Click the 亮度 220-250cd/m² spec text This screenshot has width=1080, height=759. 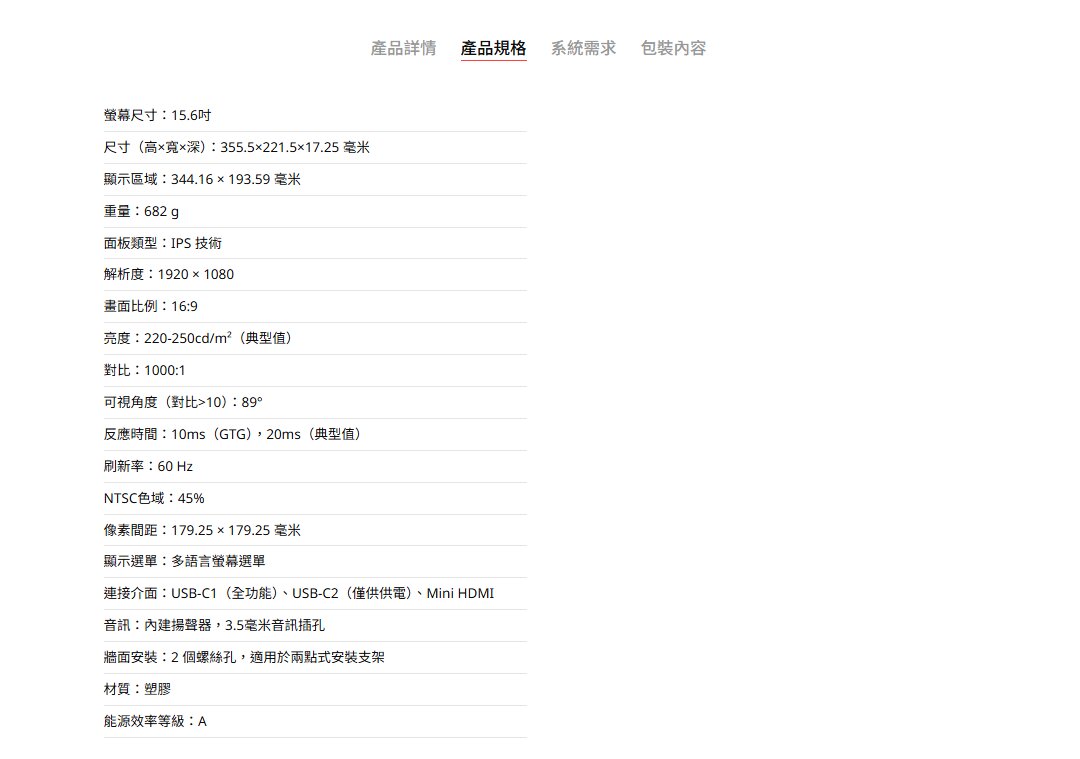(200, 338)
